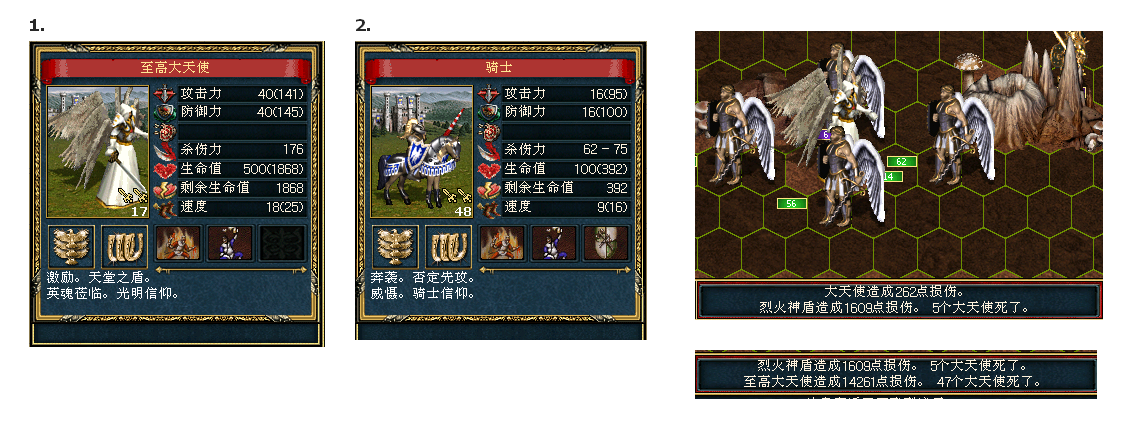Screen dimensions: 1134x430
Task: Click the right ability scroll arrow in 骑士 panel
Action: [627, 270]
